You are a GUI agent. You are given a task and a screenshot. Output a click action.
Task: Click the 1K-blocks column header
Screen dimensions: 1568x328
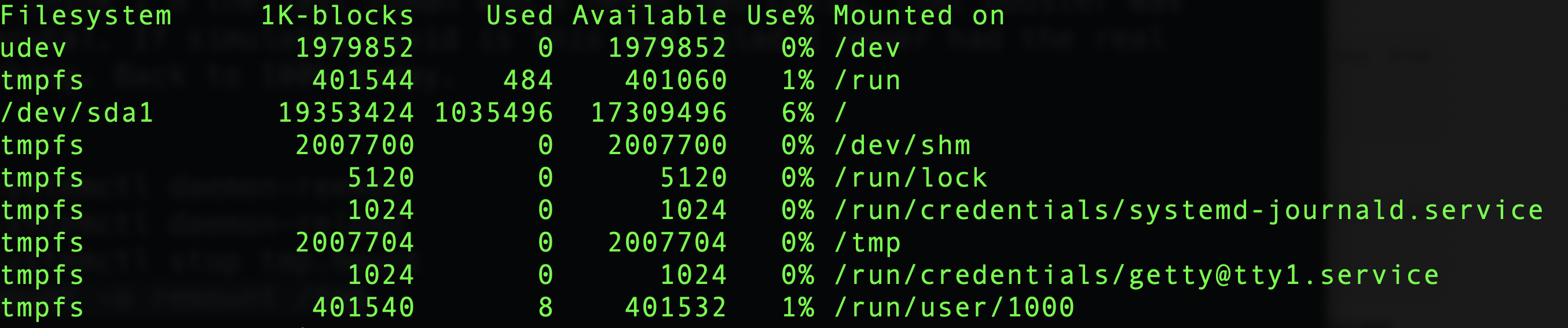336,16
